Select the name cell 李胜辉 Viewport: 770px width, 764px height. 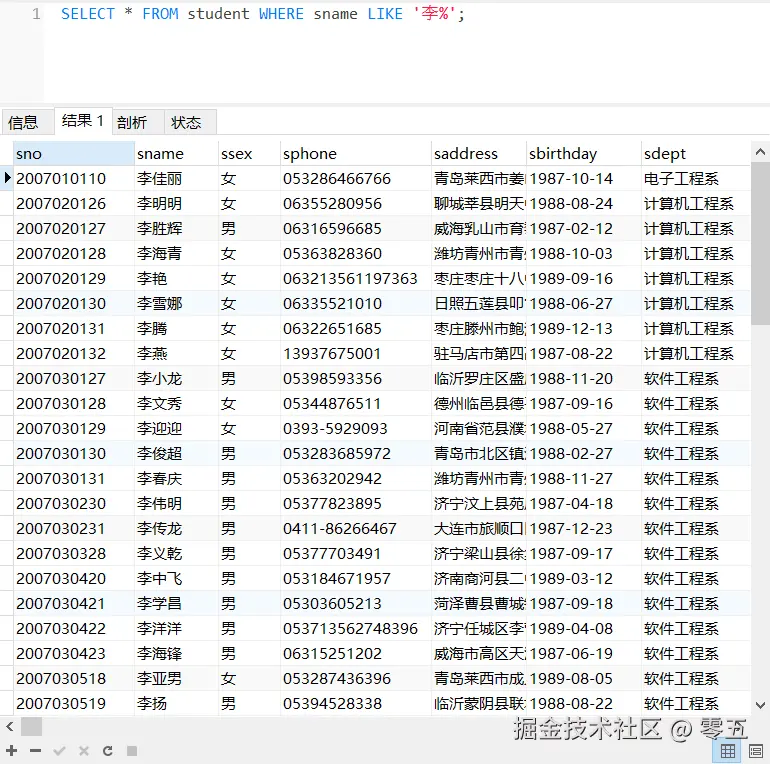tap(176, 228)
